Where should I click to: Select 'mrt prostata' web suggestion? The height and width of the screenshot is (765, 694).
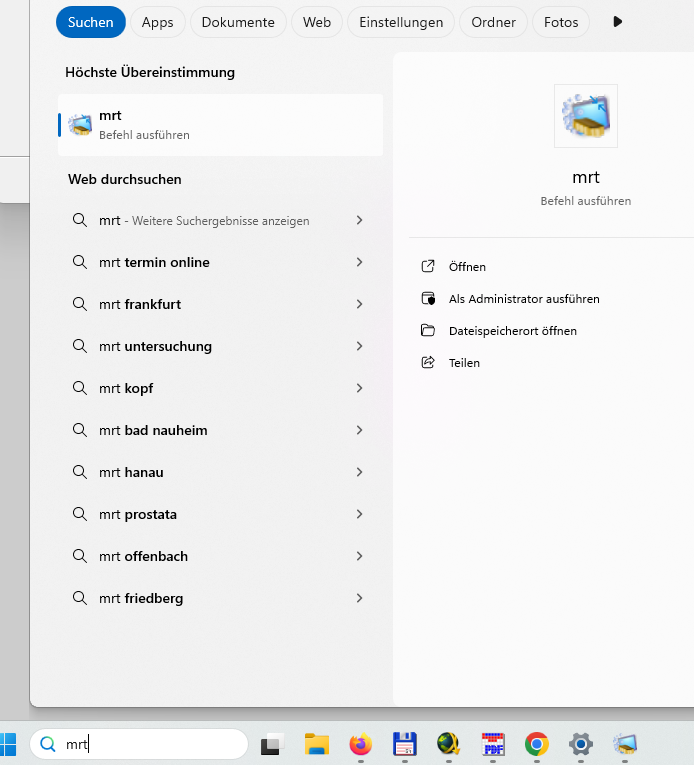(221, 514)
